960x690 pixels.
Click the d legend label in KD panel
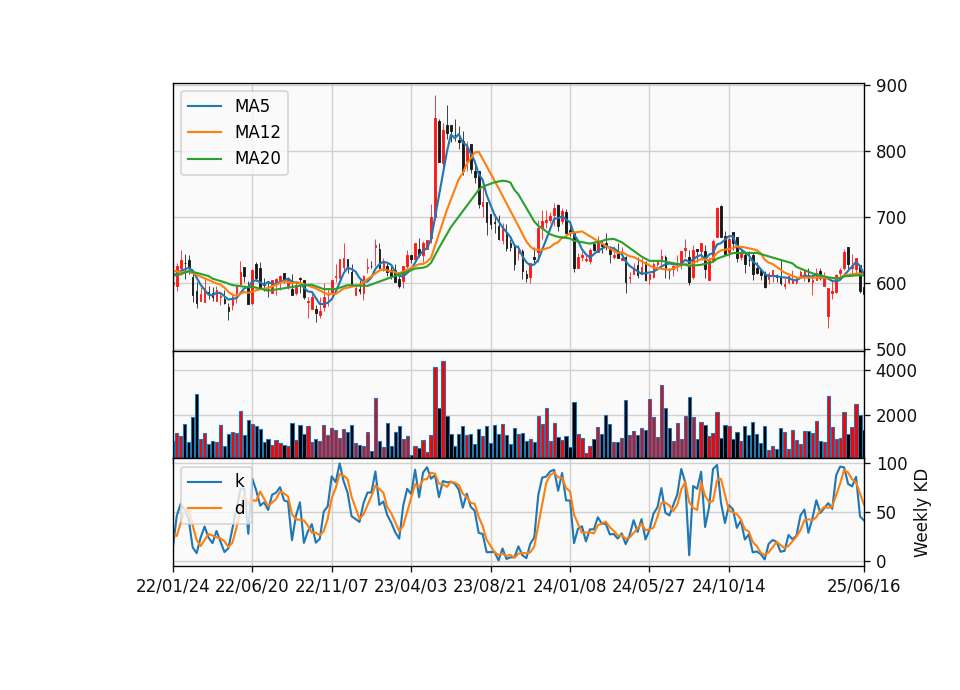(x=239, y=508)
